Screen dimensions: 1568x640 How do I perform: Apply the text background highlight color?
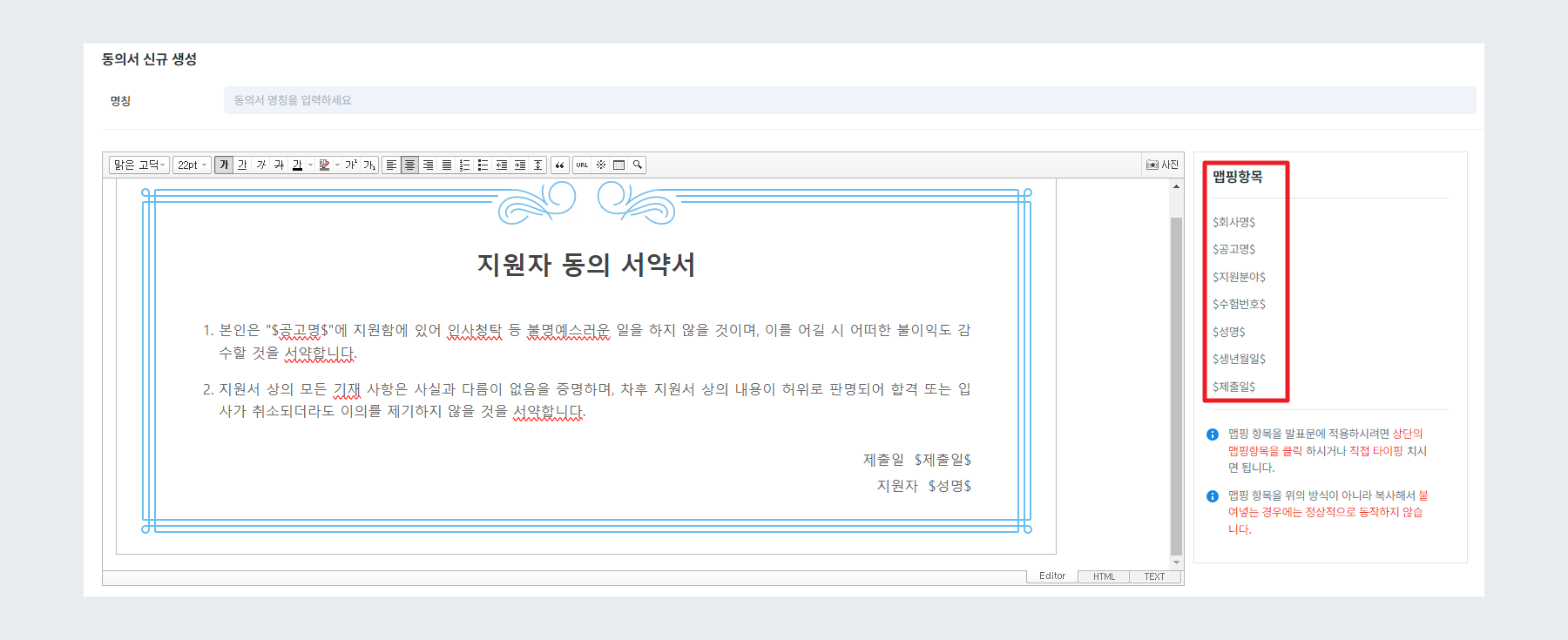[x=324, y=165]
